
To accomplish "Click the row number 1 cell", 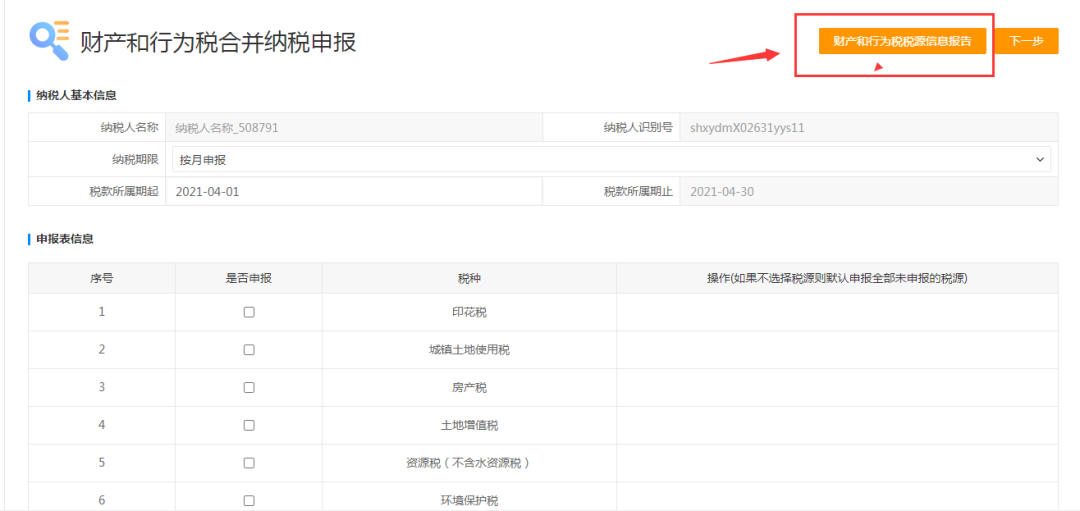I will click(102, 312).
